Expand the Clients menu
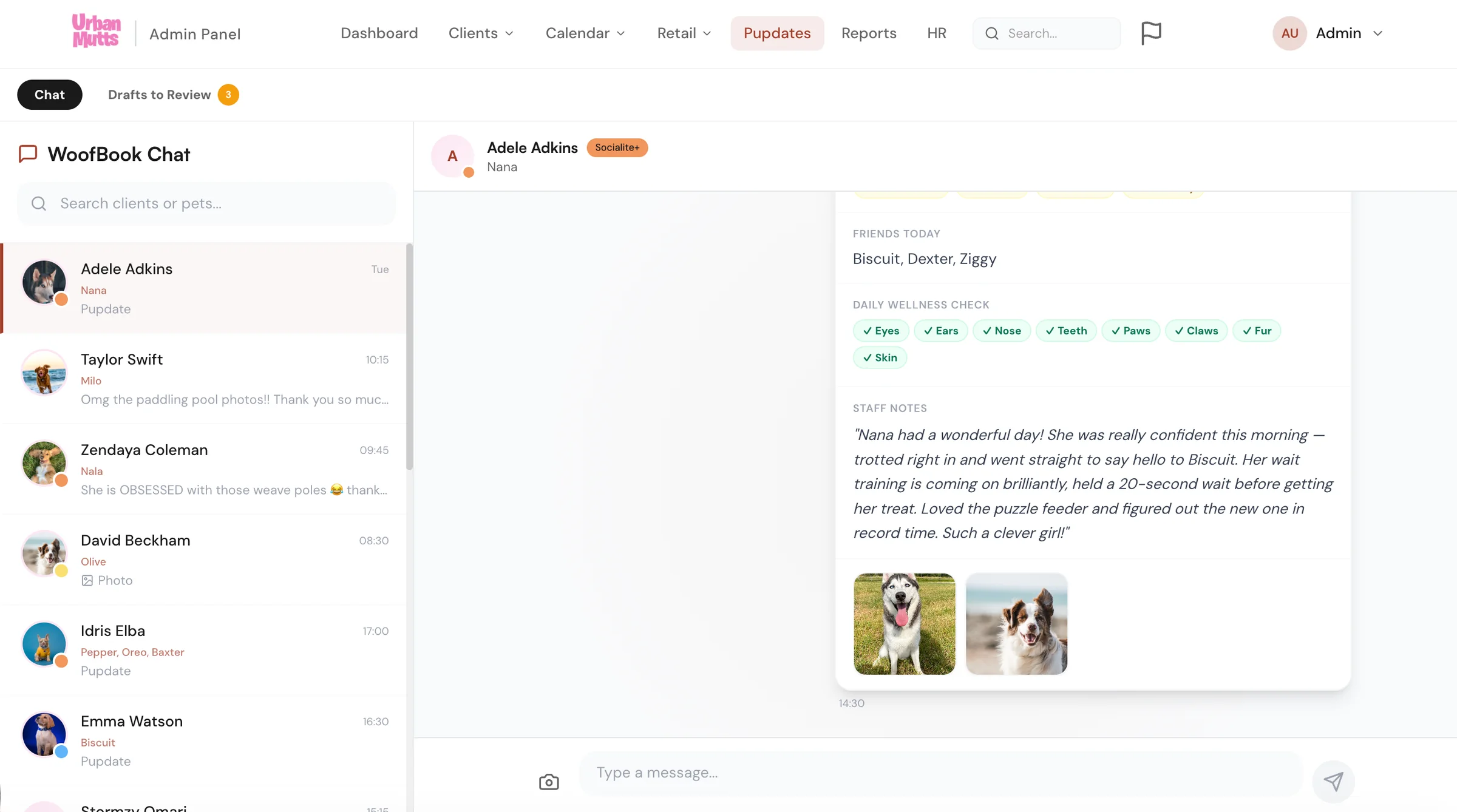The width and height of the screenshot is (1457, 812). (x=481, y=33)
